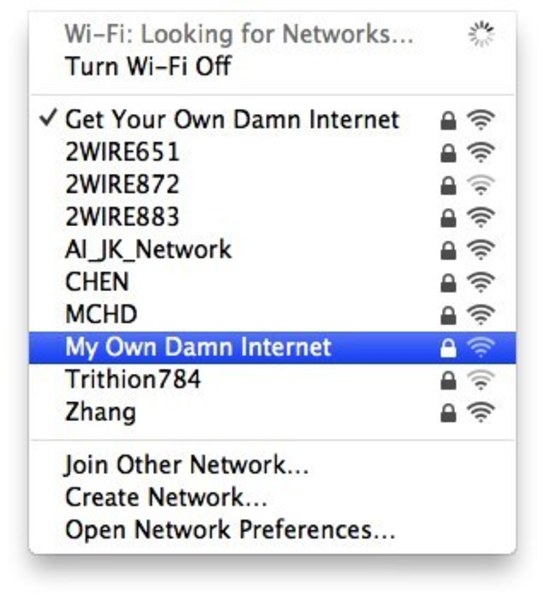Click the lock icon beside Trithion784
The image size is (545, 600).
pos(448,380)
